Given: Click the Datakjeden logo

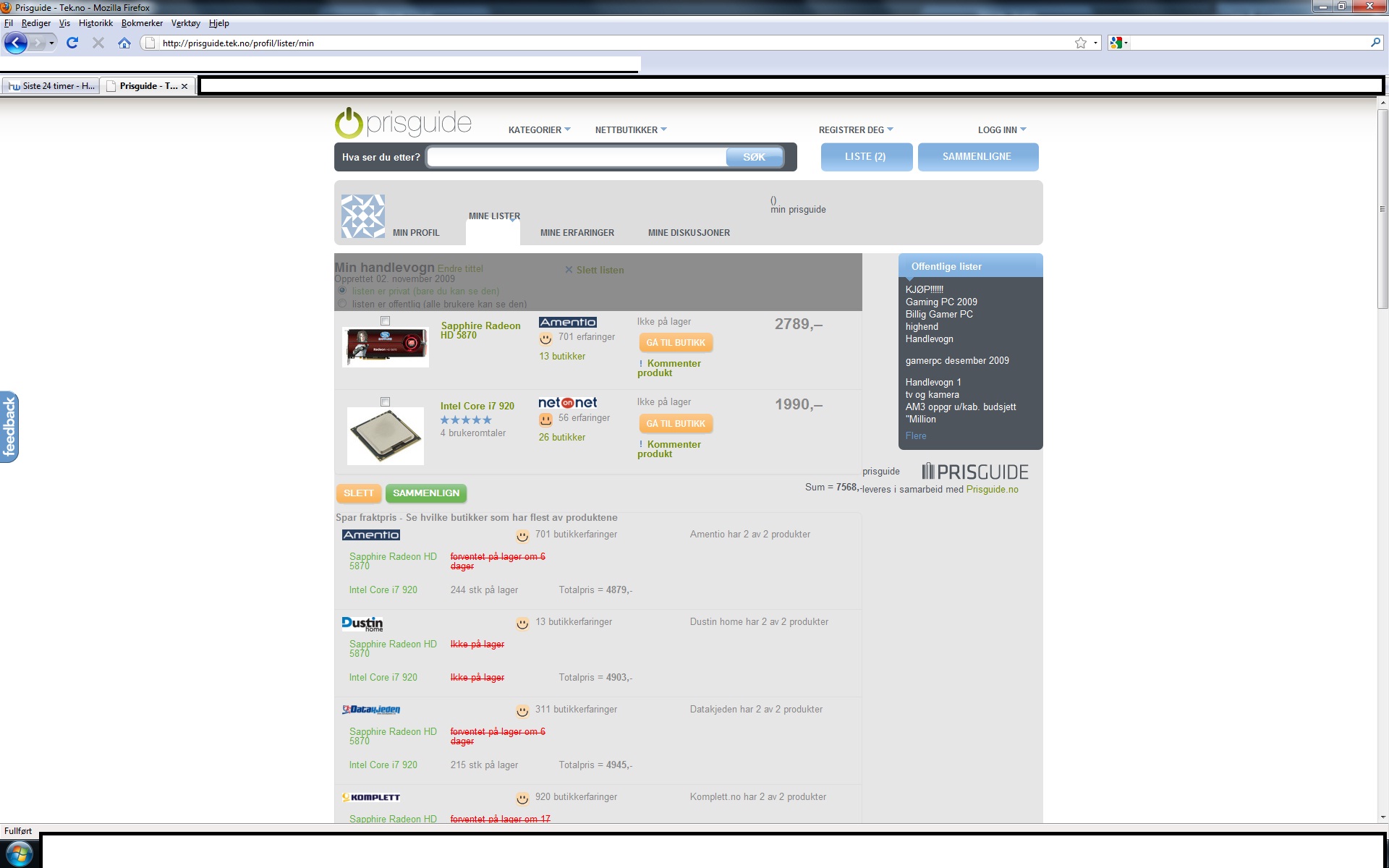Looking at the screenshot, I should 371,710.
